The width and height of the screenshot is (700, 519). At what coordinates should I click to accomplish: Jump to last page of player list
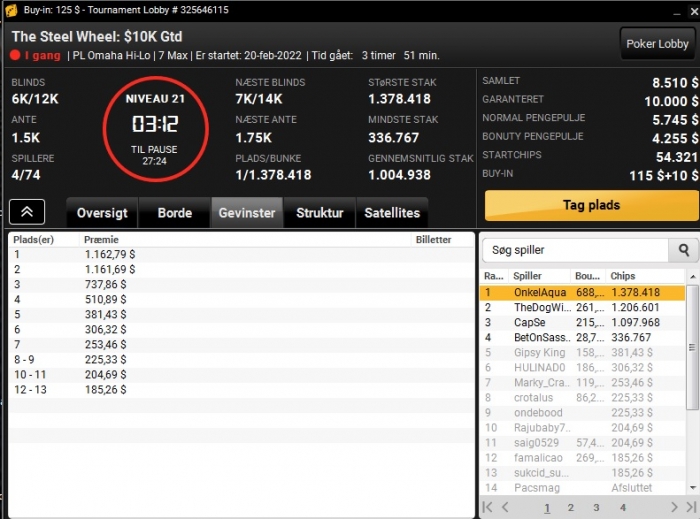[x=691, y=507]
